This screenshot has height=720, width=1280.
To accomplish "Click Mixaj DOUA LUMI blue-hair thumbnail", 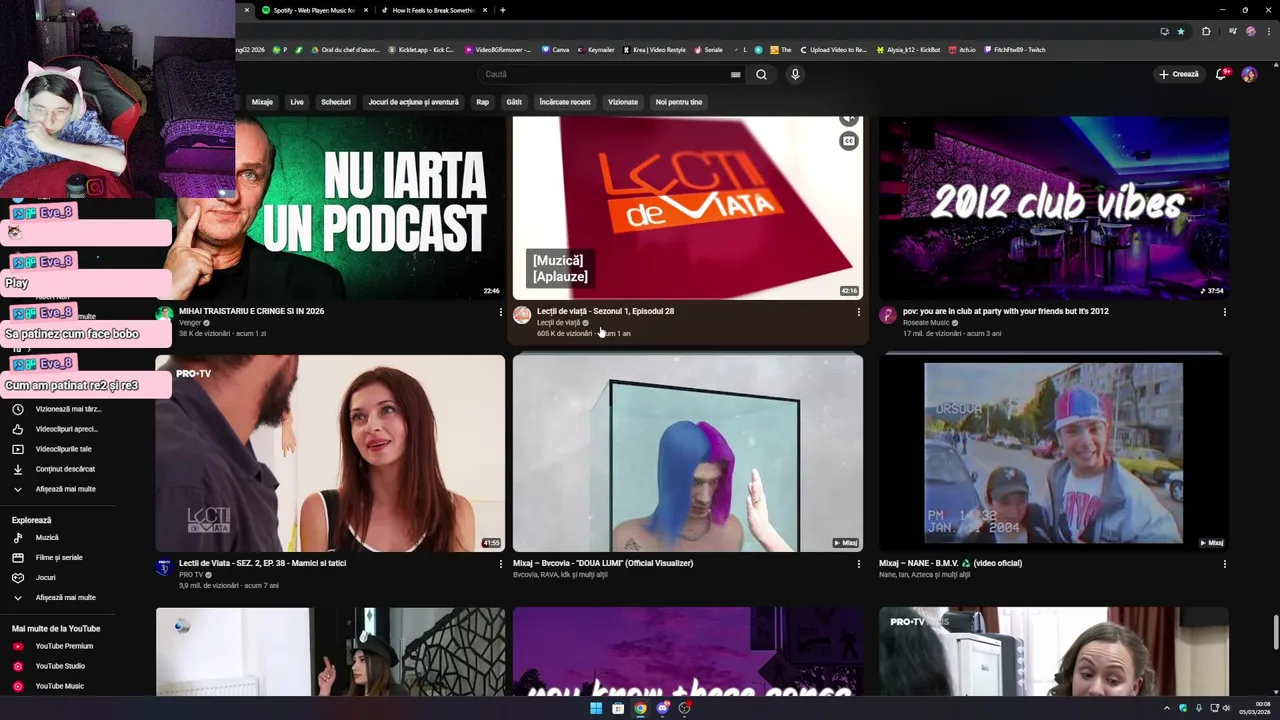I will pyautogui.click(x=688, y=453).
